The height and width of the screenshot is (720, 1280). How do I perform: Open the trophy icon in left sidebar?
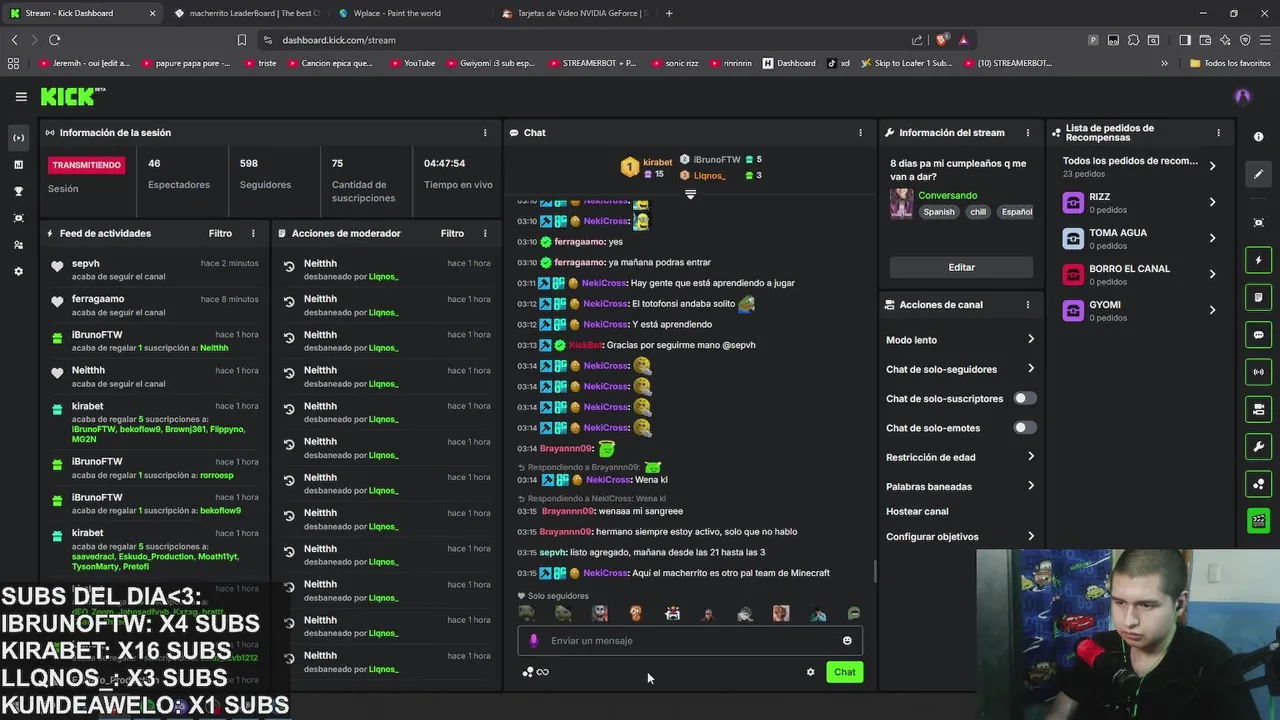pos(18,191)
